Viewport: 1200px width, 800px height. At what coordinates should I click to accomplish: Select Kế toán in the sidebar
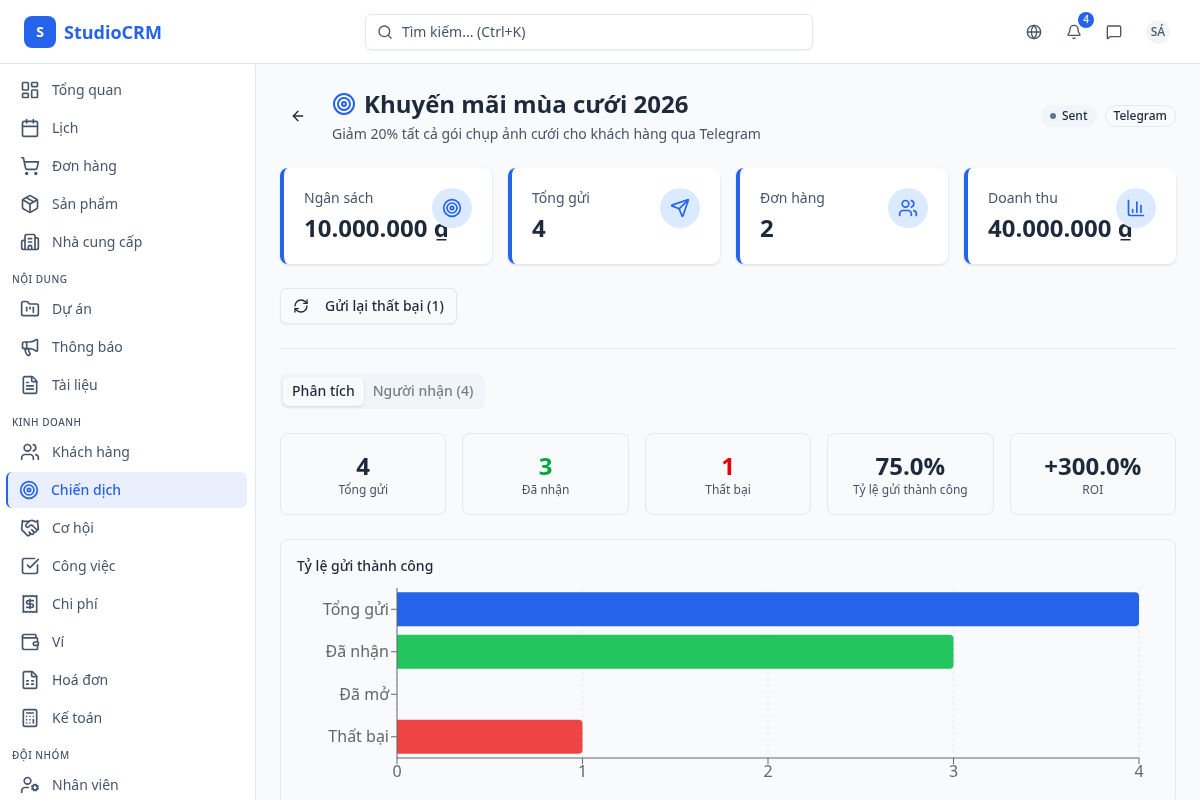[x=75, y=717]
